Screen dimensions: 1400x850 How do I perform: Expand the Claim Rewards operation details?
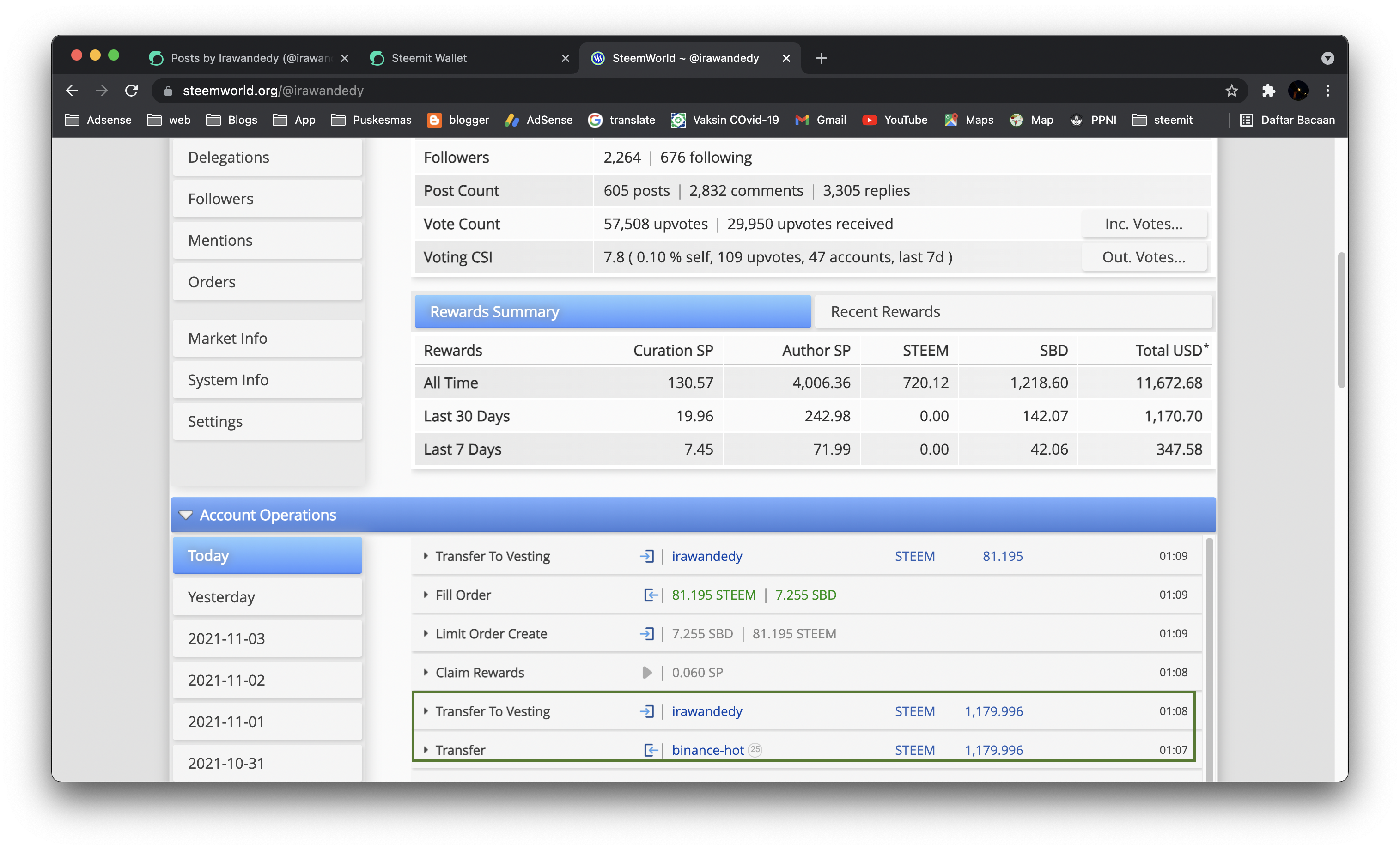coord(426,673)
